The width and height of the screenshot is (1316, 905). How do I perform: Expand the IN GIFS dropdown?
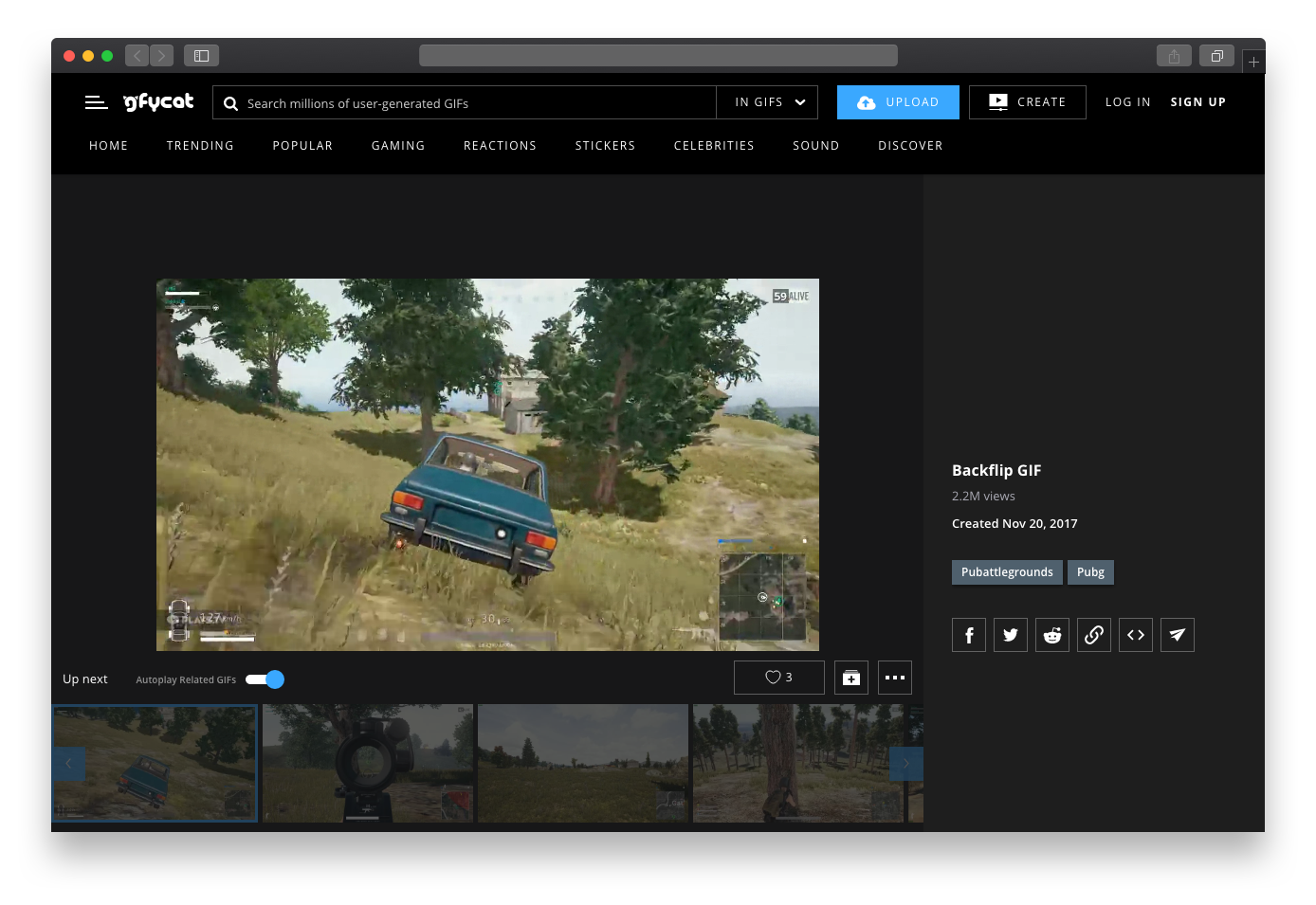point(767,102)
